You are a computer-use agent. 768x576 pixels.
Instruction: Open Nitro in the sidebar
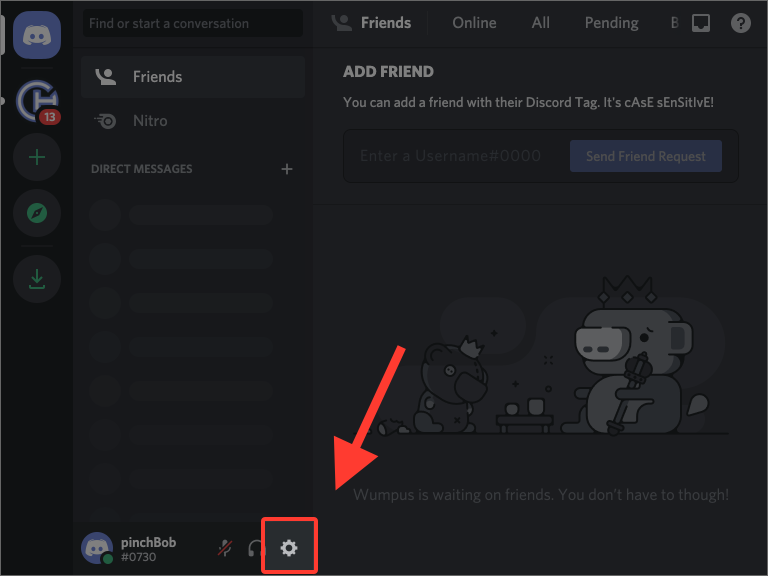(193, 121)
